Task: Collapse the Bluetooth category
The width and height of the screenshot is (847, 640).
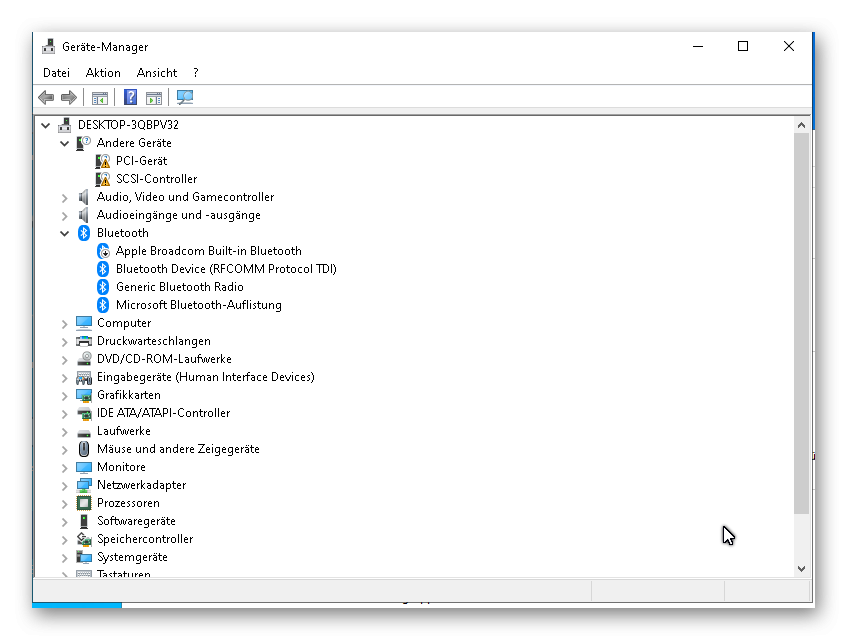Action: tap(65, 233)
